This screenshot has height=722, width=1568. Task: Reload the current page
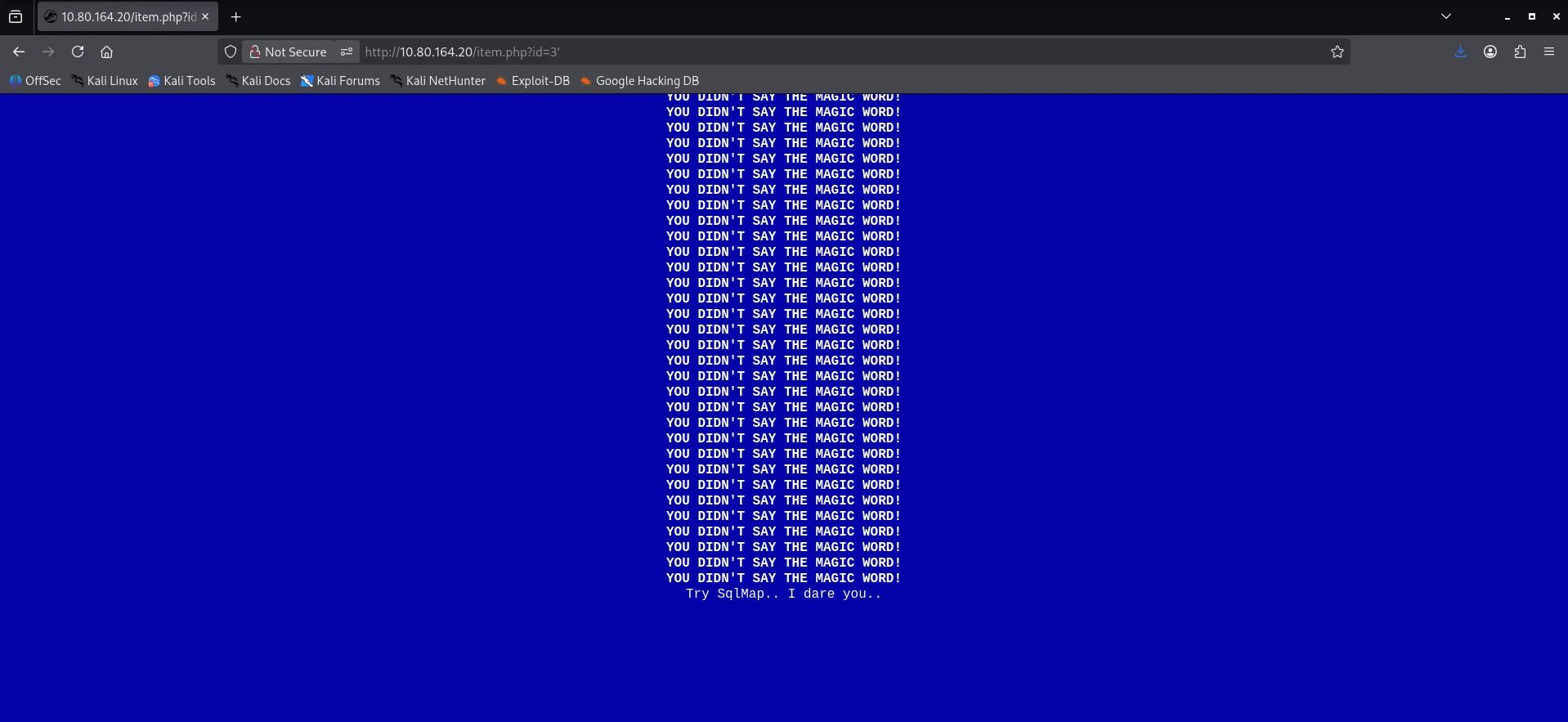(x=78, y=52)
